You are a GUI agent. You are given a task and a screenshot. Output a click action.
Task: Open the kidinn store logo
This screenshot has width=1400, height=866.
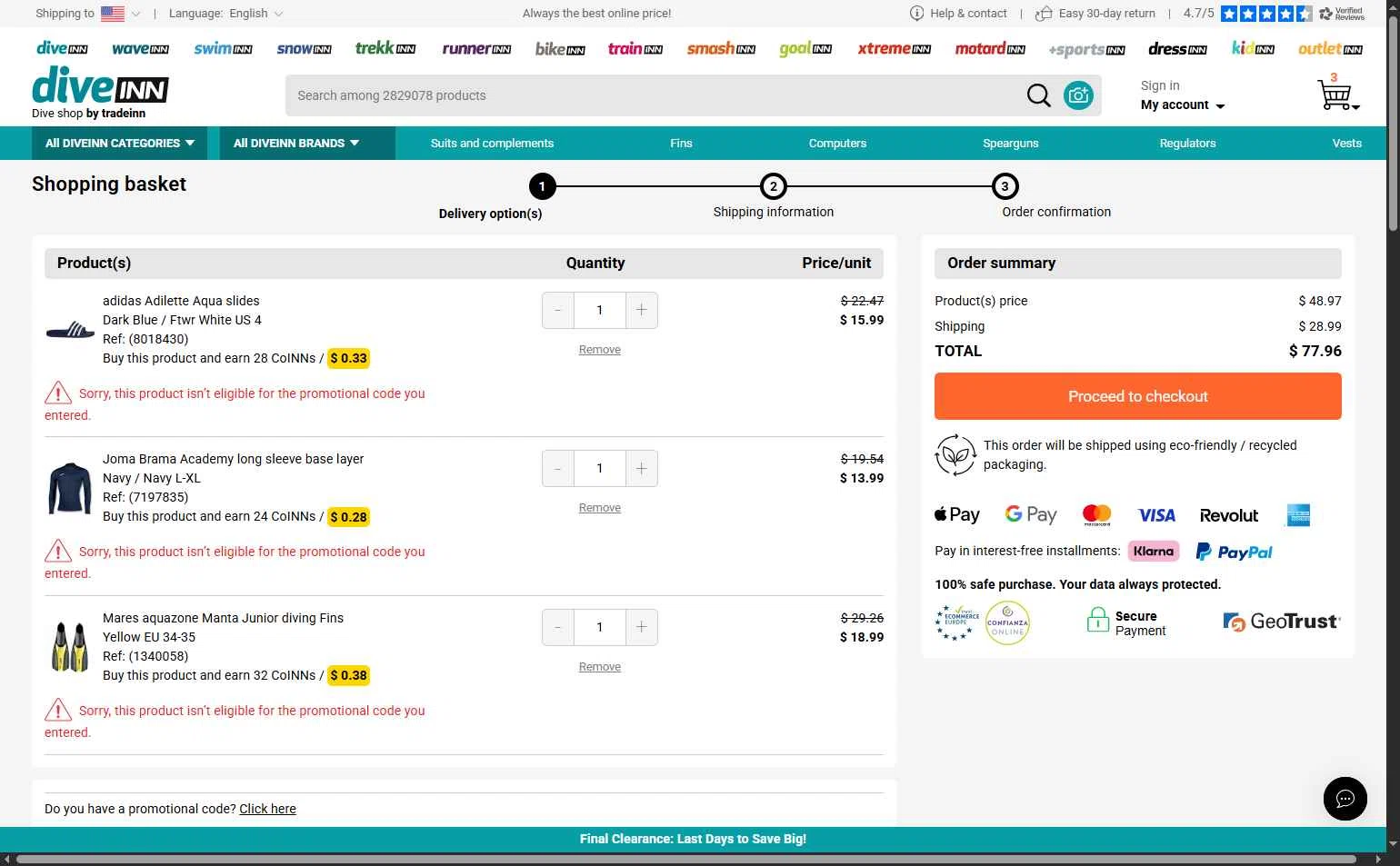tap(1253, 48)
